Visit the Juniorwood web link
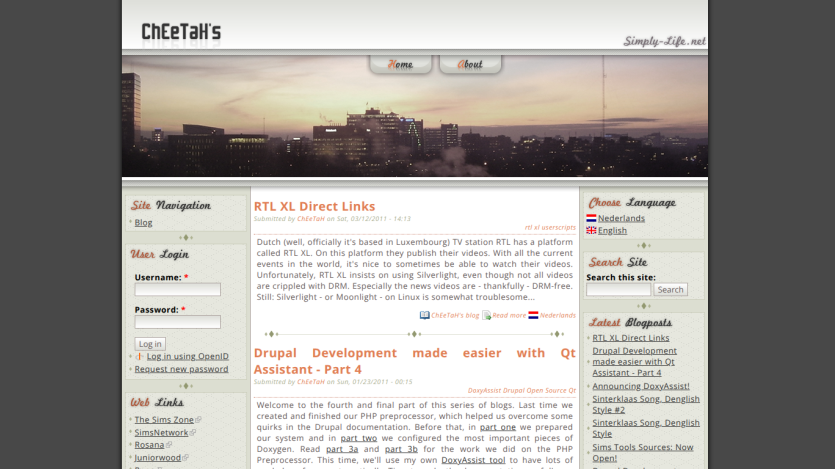835x469 pixels. click(x=158, y=457)
